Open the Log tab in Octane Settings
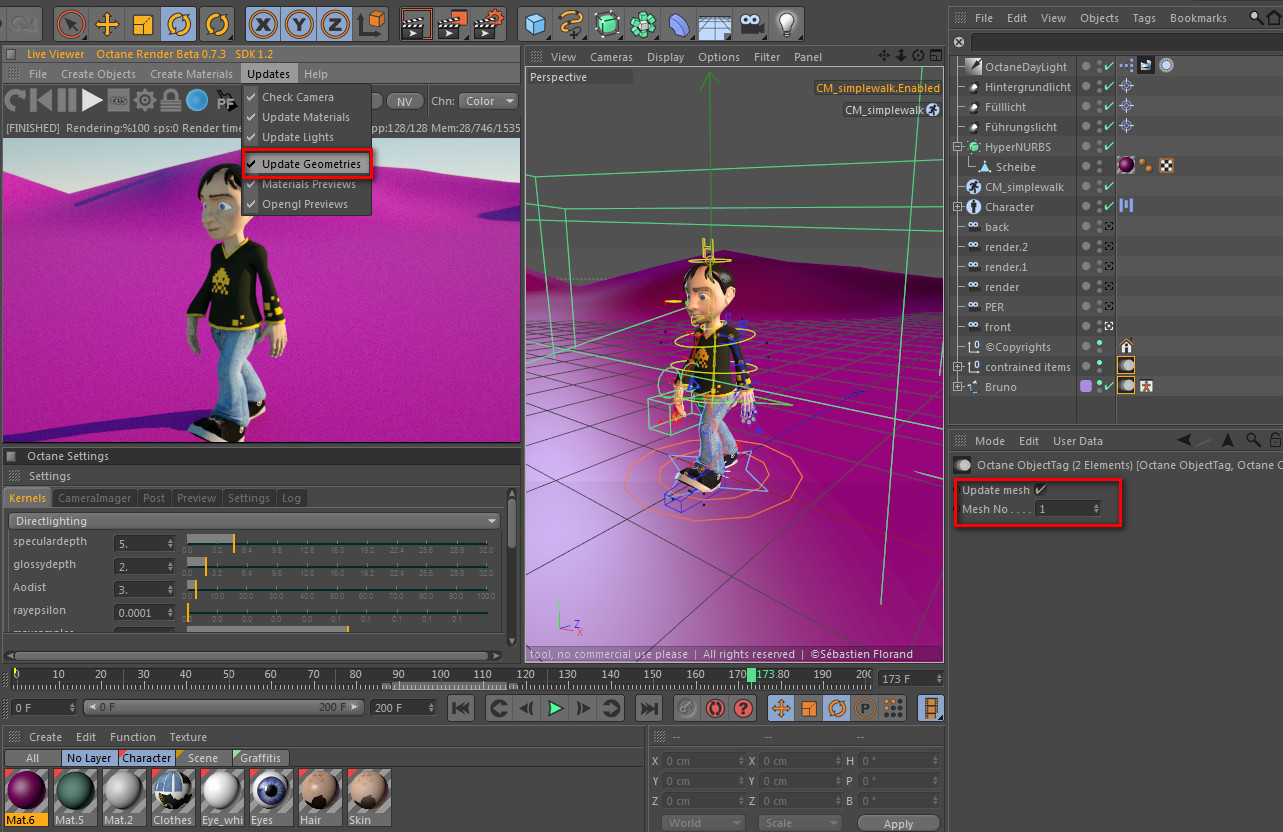 coord(291,498)
